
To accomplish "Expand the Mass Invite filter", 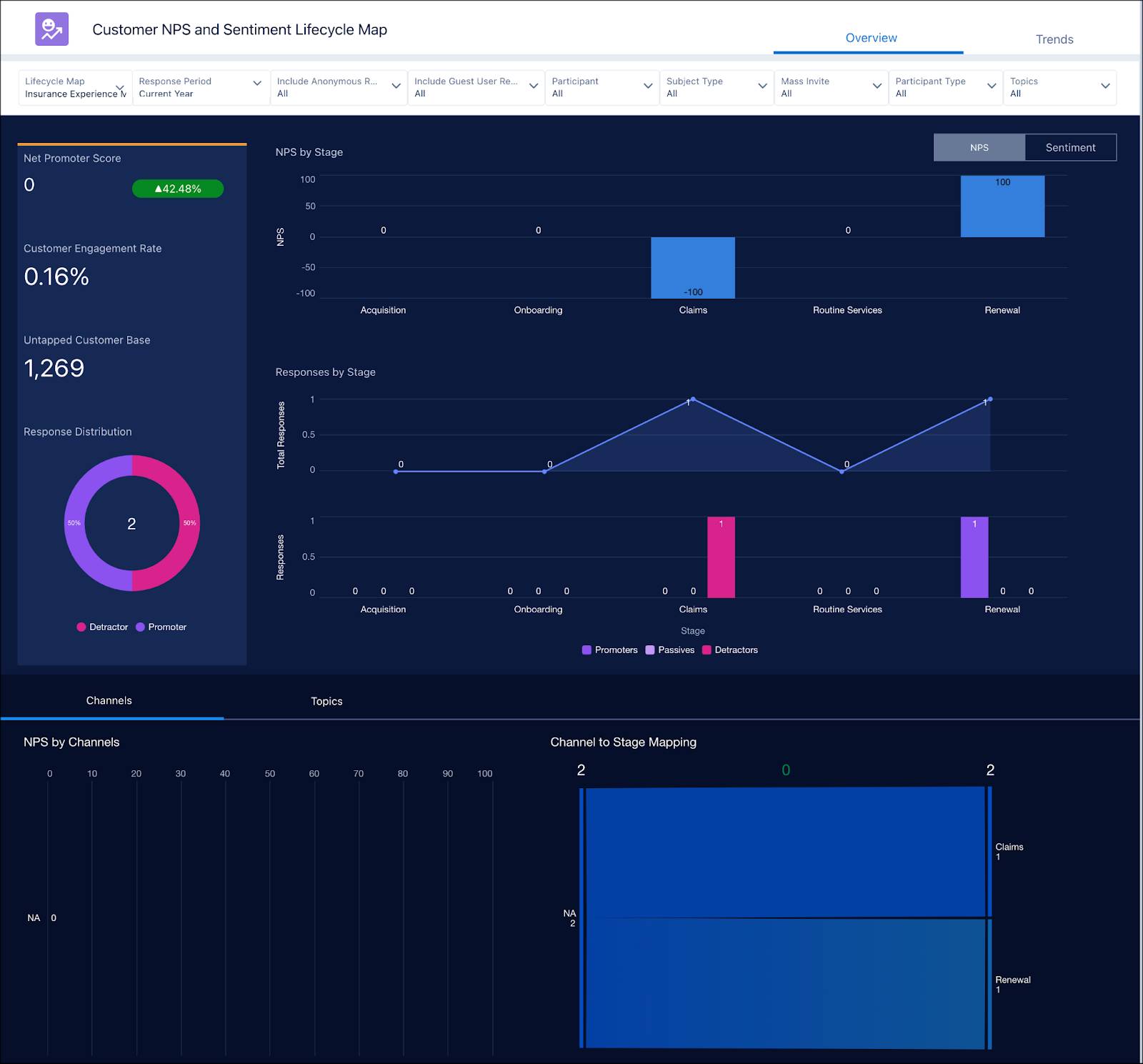I will tap(832, 87).
